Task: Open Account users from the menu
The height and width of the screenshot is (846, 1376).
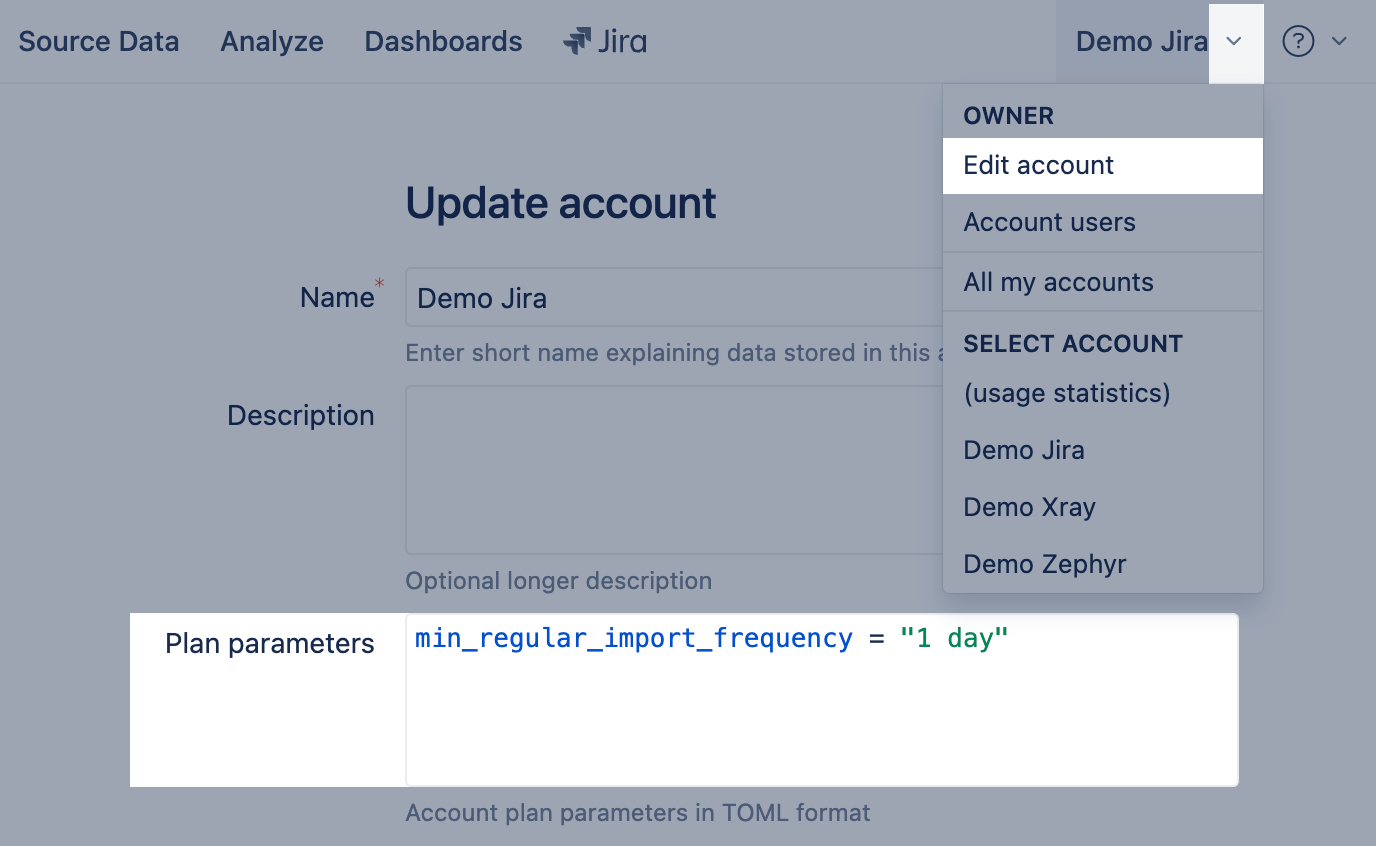Action: coord(1049,223)
